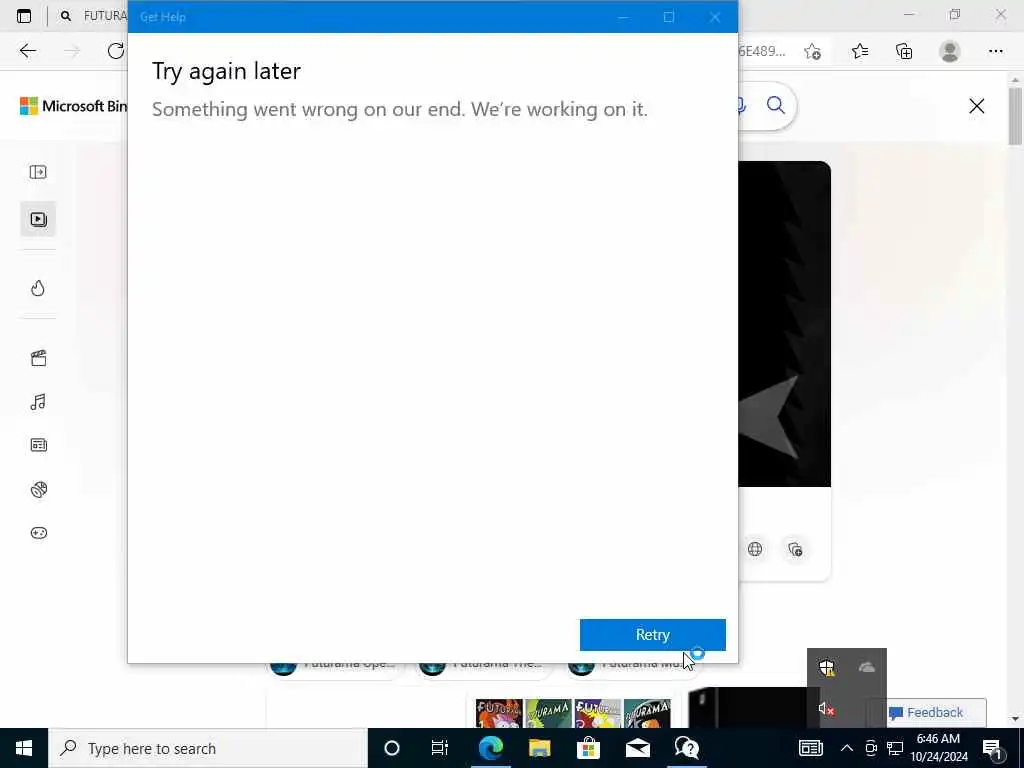Viewport: 1024px width, 768px height.
Task: Open Movies clapperboard icon in sidebar
Action: [x=39, y=358]
